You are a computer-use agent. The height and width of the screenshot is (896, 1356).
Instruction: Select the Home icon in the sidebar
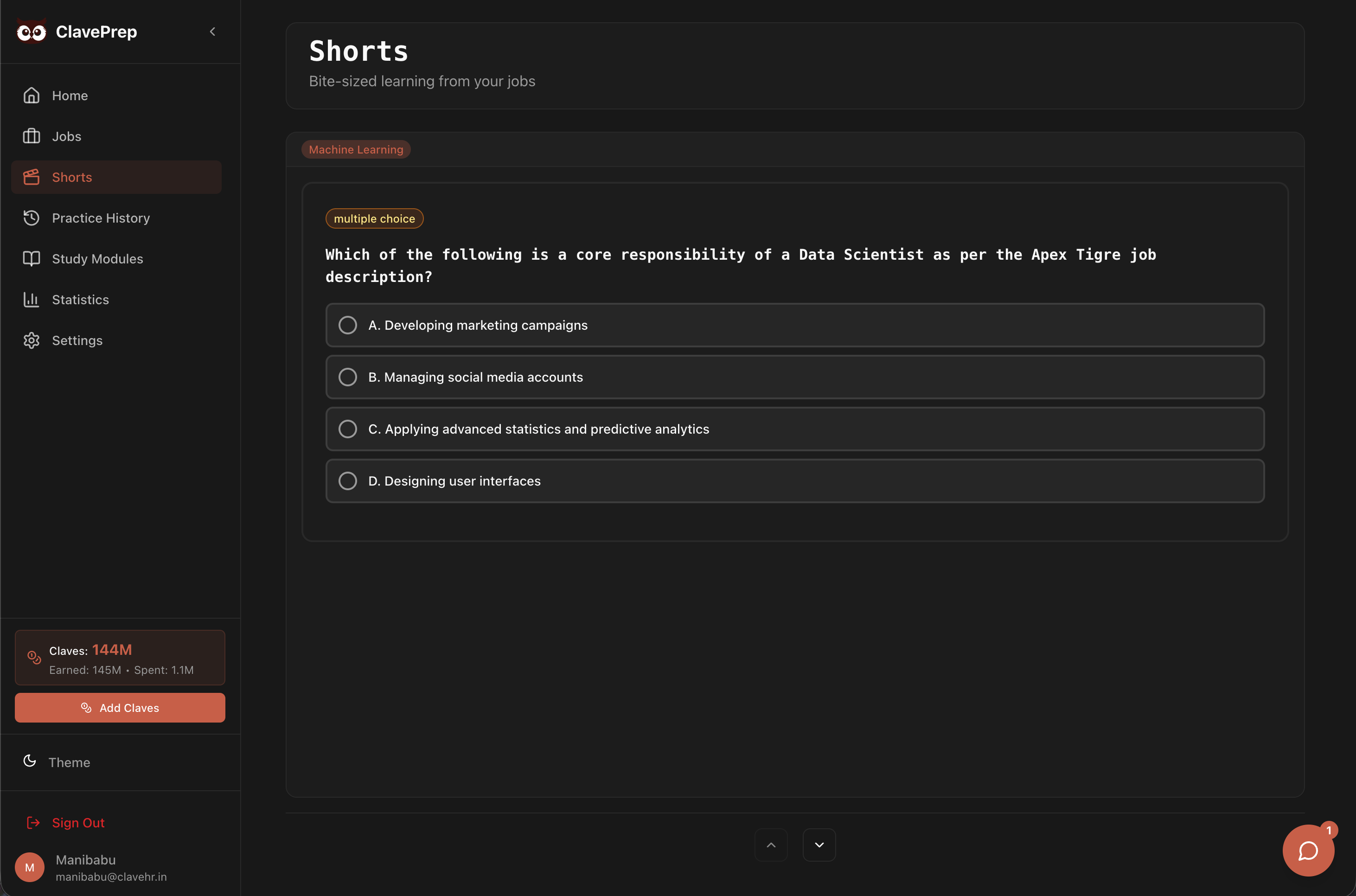(x=32, y=95)
